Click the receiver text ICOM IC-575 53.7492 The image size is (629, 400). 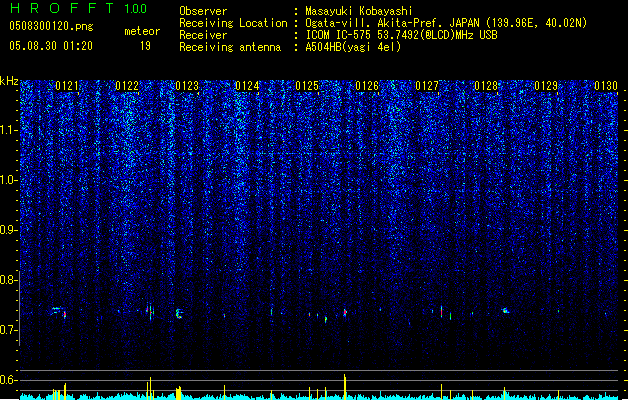coord(401,35)
